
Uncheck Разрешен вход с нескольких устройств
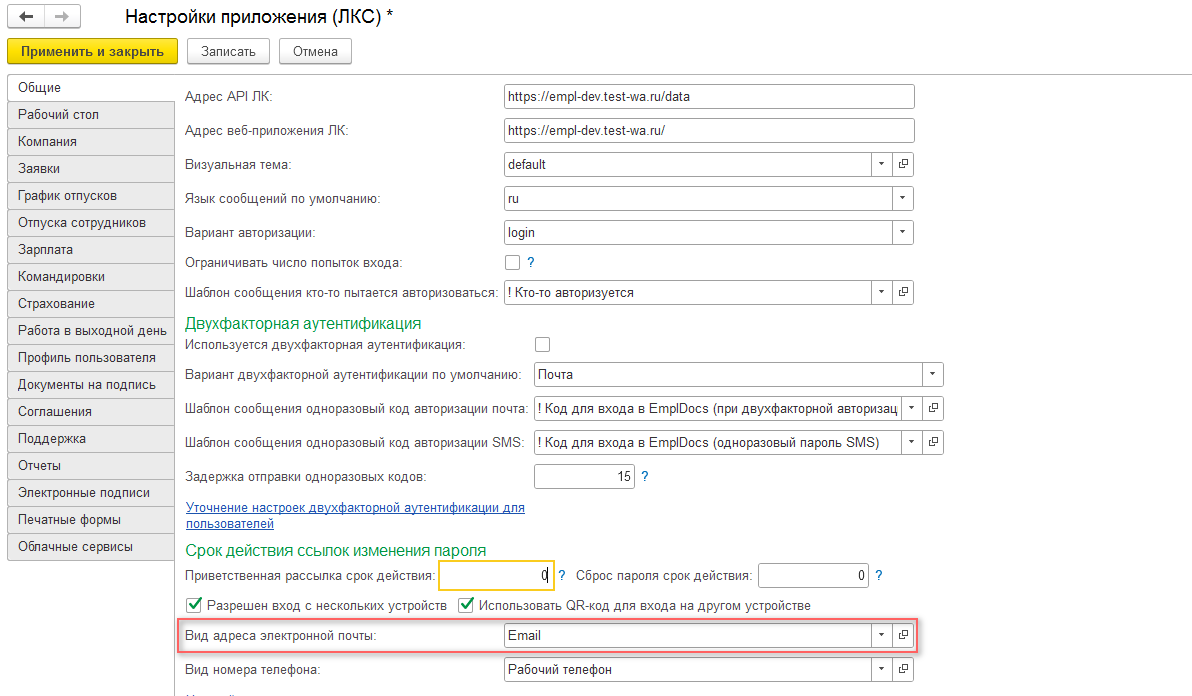(x=195, y=605)
